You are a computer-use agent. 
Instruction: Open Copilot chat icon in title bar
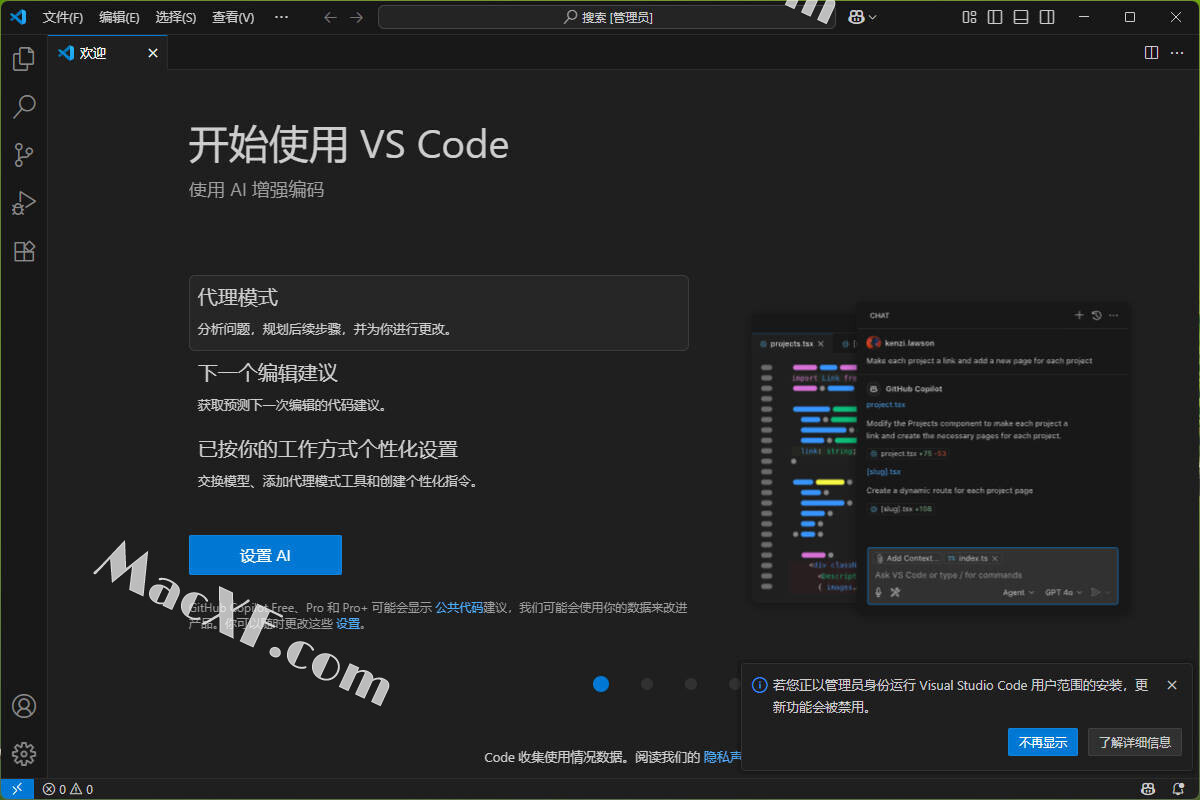click(x=856, y=17)
